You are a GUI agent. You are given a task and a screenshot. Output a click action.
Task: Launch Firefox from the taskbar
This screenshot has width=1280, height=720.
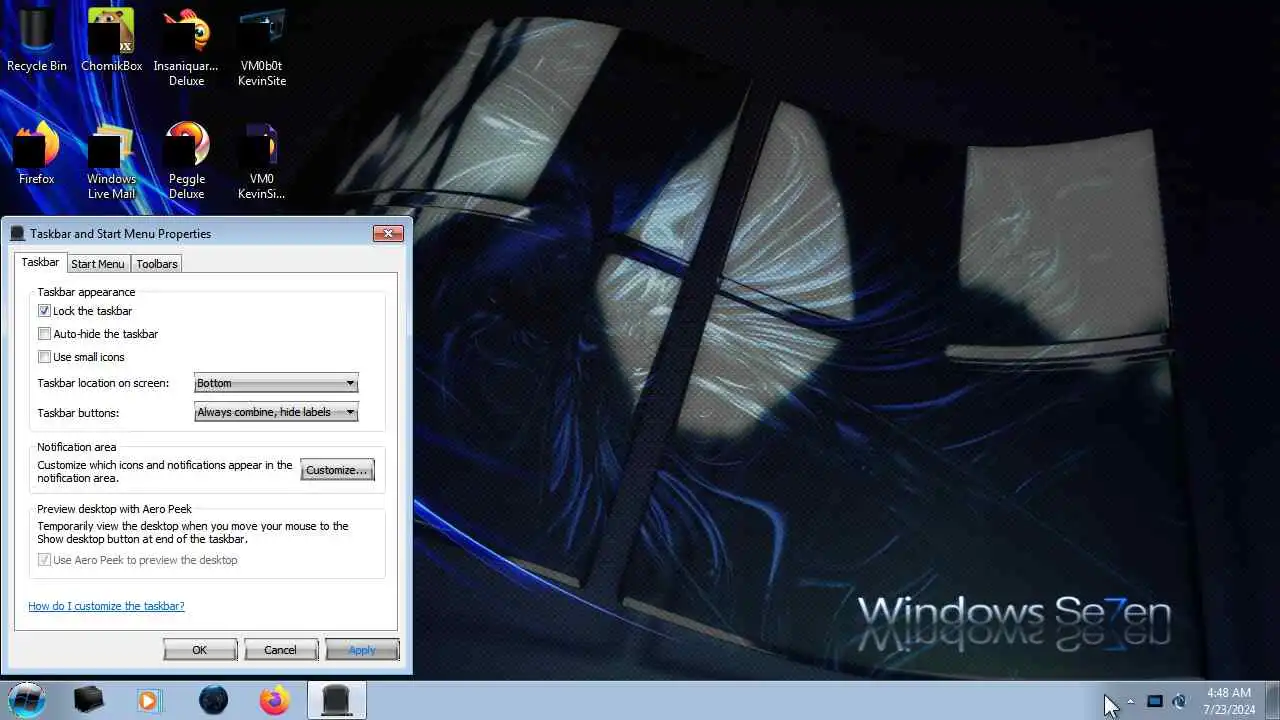274,700
